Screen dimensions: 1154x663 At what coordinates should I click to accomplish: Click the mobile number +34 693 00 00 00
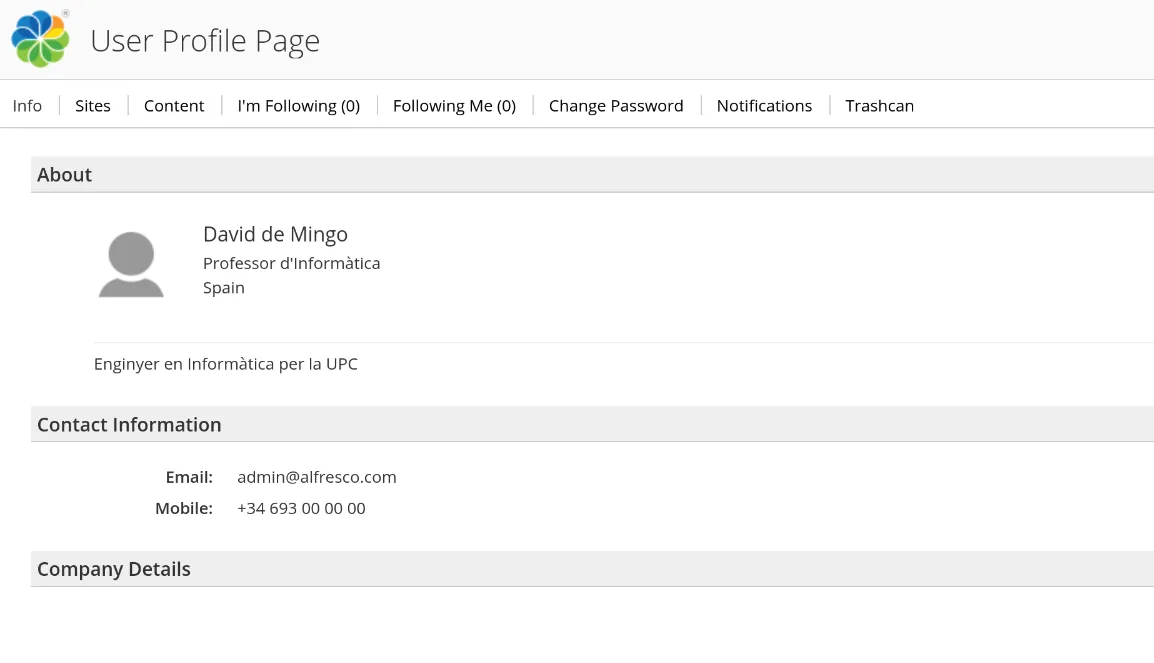301,508
